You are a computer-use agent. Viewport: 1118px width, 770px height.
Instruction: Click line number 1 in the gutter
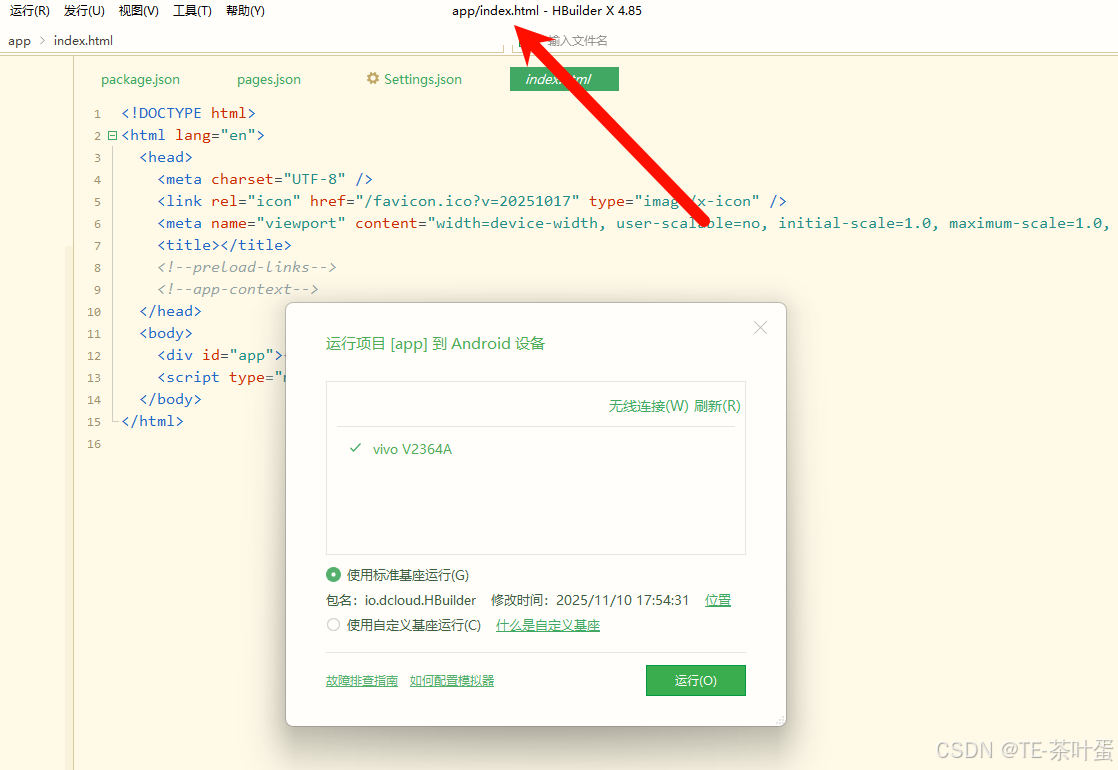pyautogui.click(x=98, y=114)
